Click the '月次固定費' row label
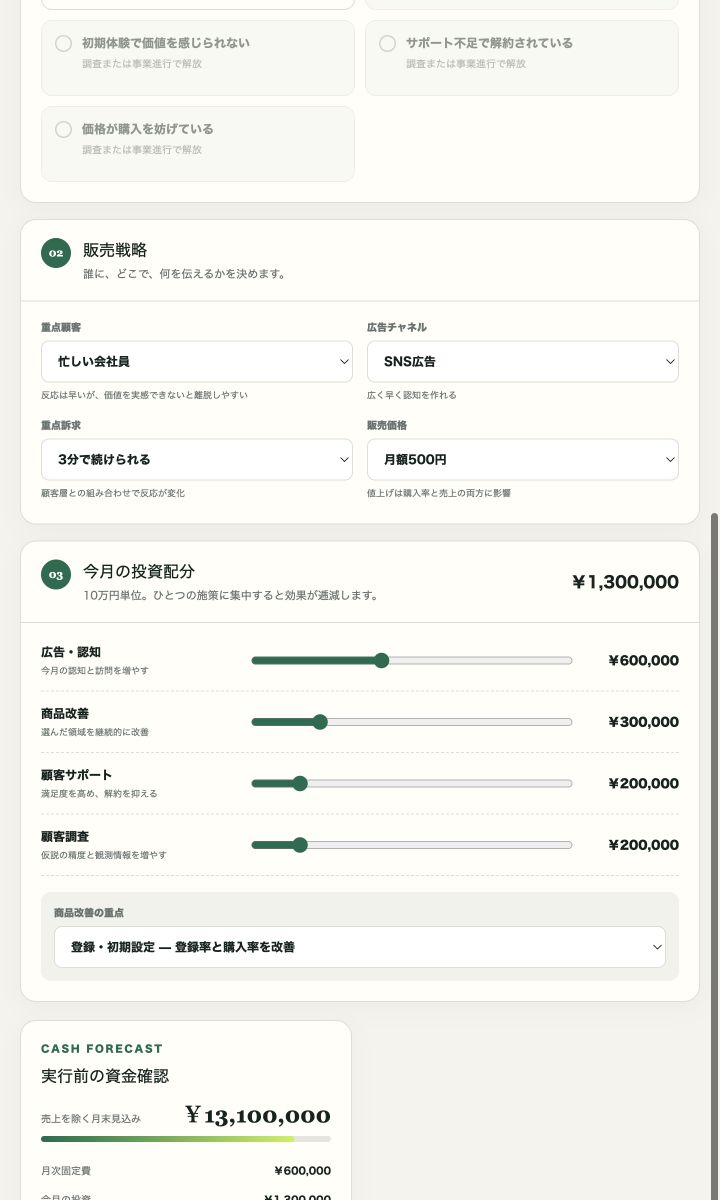 tap(66, 1171)
